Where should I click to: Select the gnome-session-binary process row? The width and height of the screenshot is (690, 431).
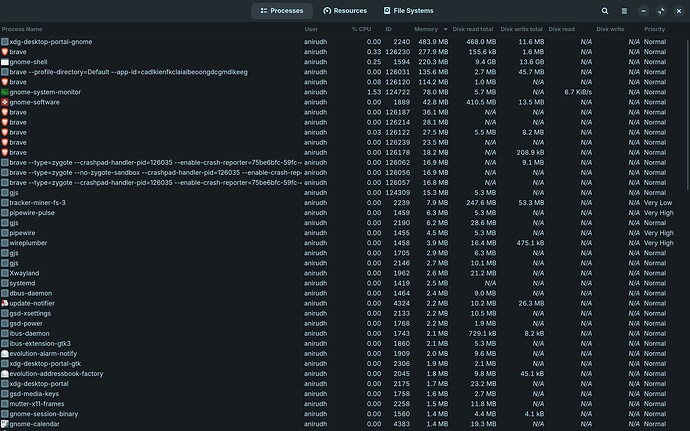343,414
